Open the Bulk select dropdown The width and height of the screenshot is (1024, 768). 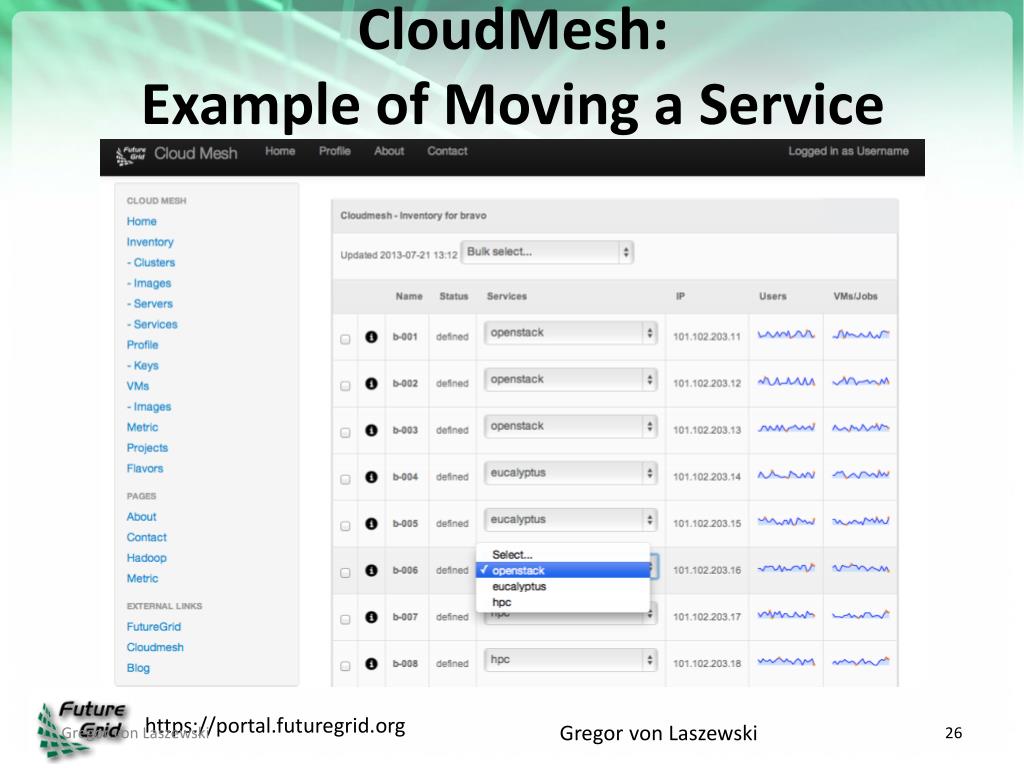point(547,252)
